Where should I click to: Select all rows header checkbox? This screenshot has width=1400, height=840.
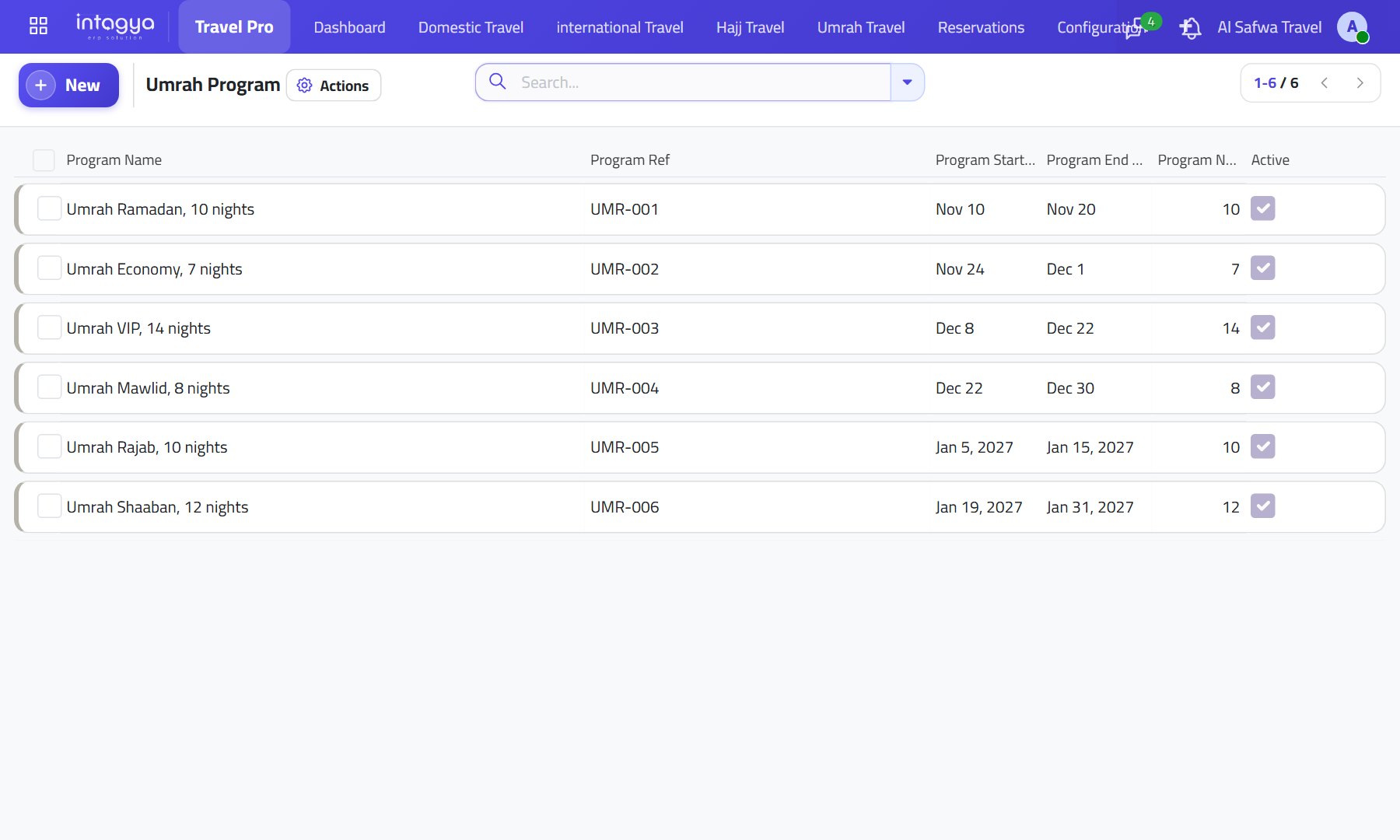pyautogui.click(x=44, y=160)
